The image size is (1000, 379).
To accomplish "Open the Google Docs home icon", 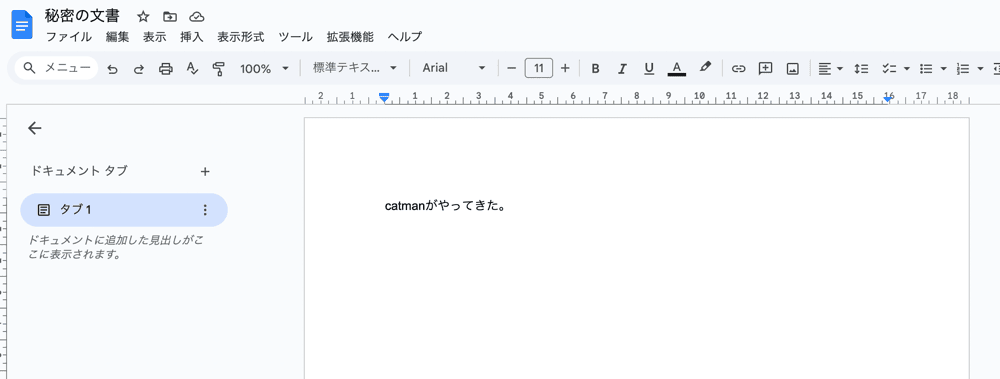I will [22, 26].
